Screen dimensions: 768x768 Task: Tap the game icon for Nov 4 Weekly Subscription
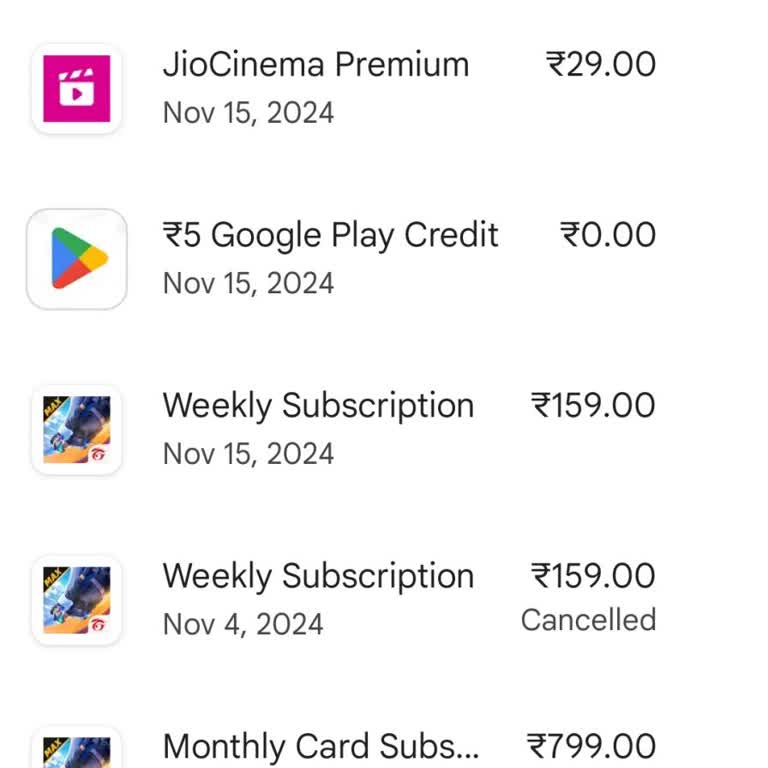point(76,600)
